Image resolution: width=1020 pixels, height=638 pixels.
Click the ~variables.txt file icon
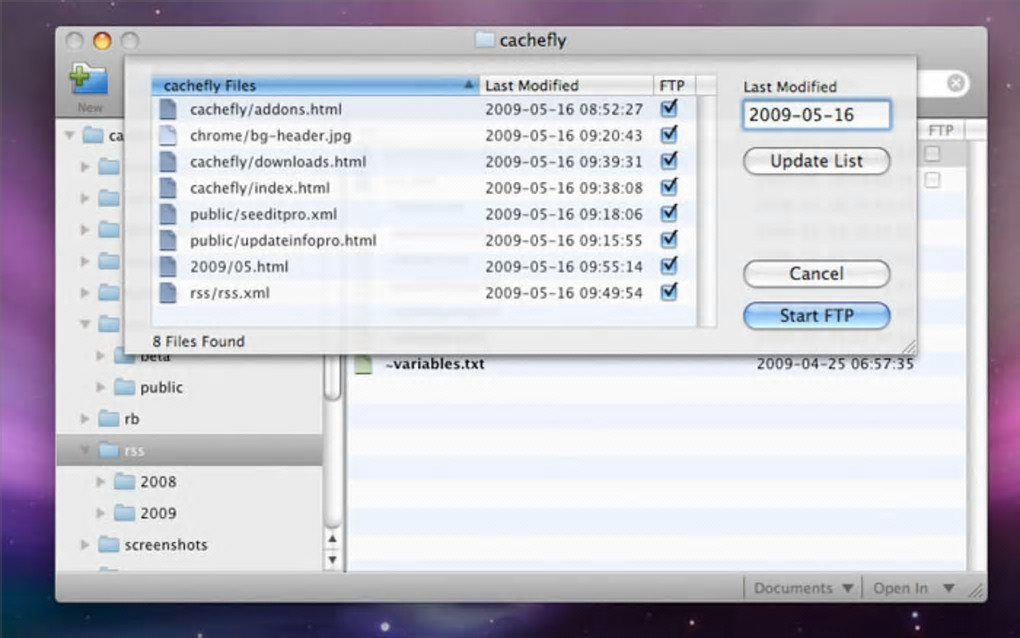pyautogui.click(x=363, y=364)
